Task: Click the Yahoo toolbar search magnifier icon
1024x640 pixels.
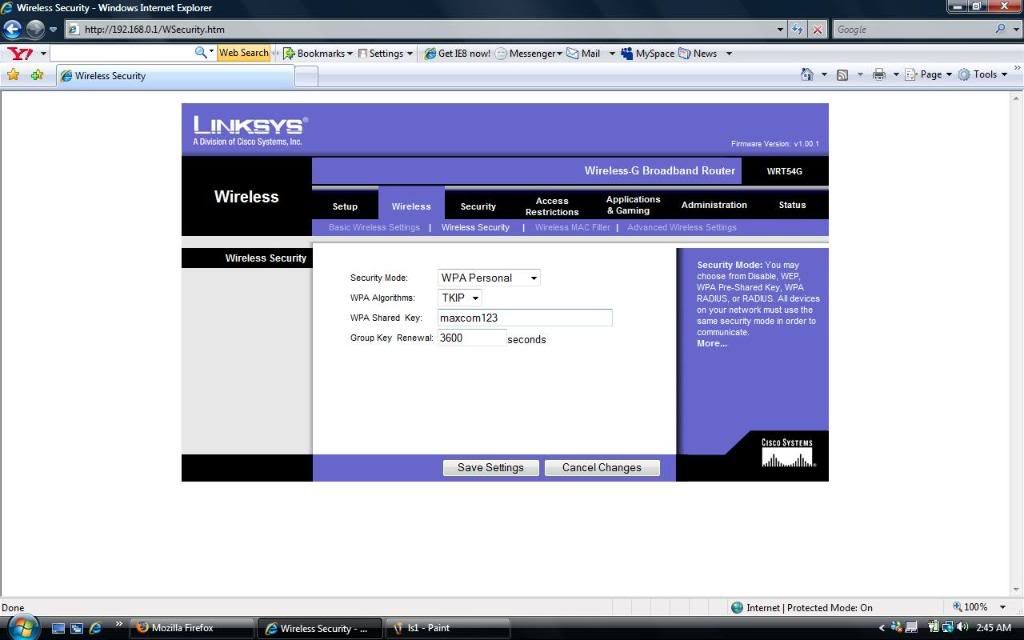Action: 200,52
